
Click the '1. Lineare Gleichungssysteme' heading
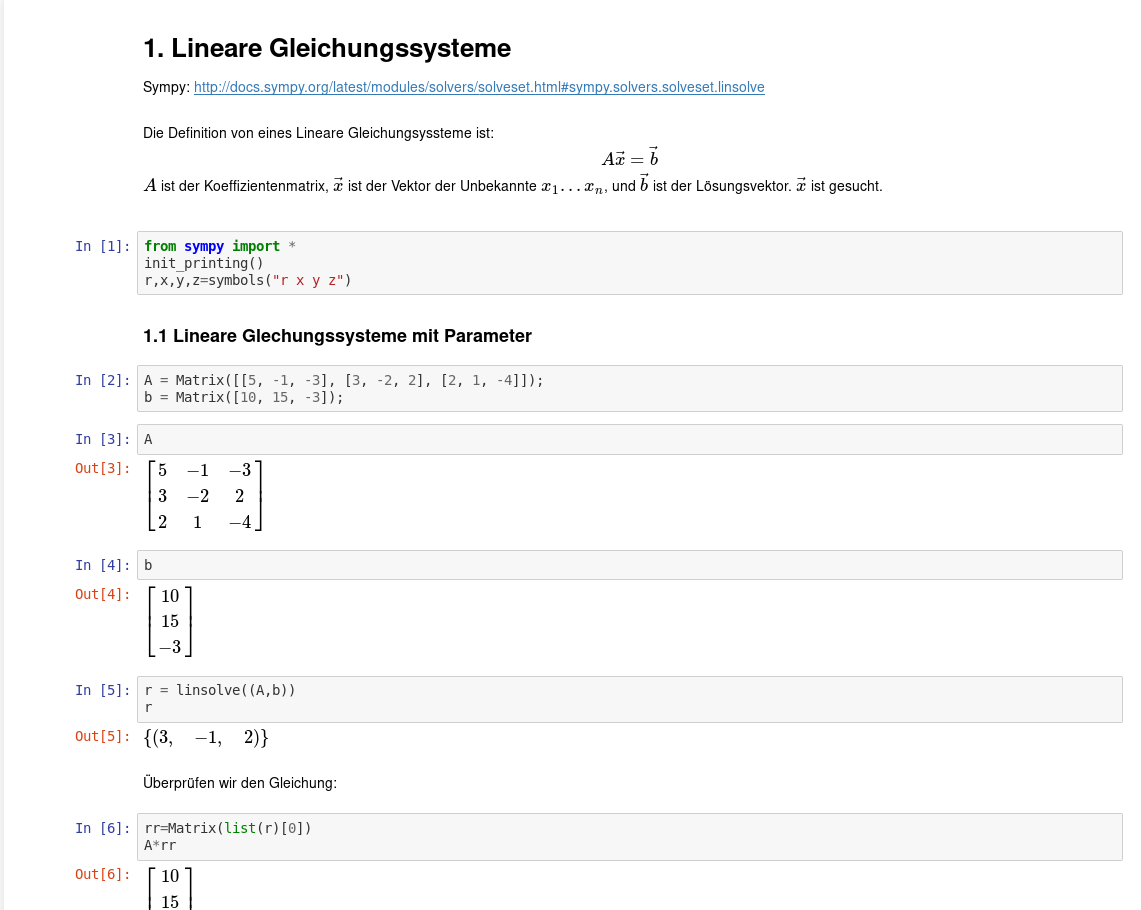click(327, 48)
